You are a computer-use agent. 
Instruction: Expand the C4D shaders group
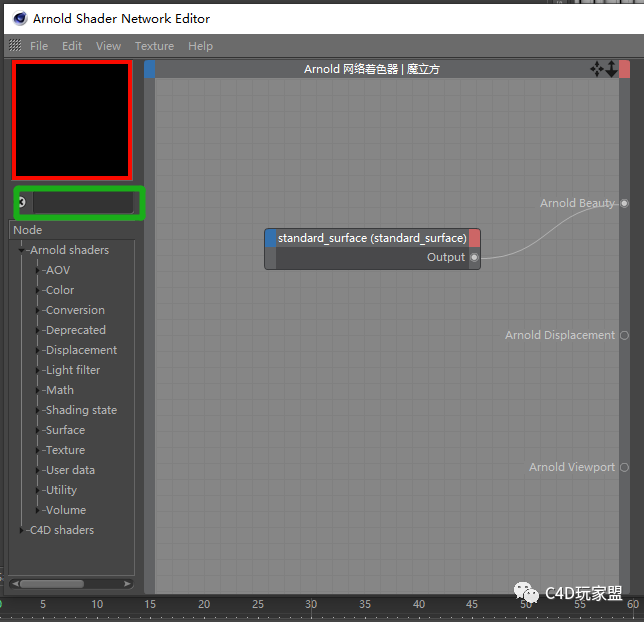(x=21, y=530)
